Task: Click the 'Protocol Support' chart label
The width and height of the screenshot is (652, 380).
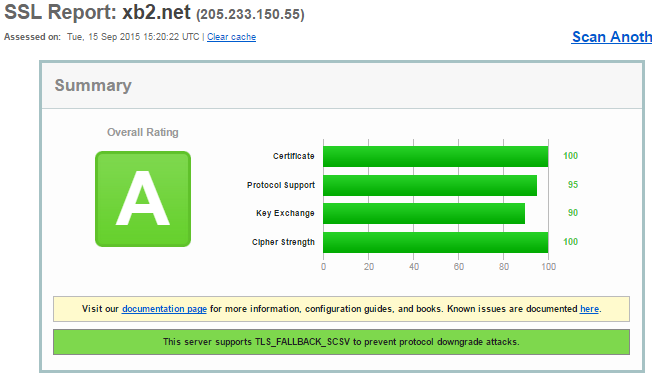Action: point(281,185)
